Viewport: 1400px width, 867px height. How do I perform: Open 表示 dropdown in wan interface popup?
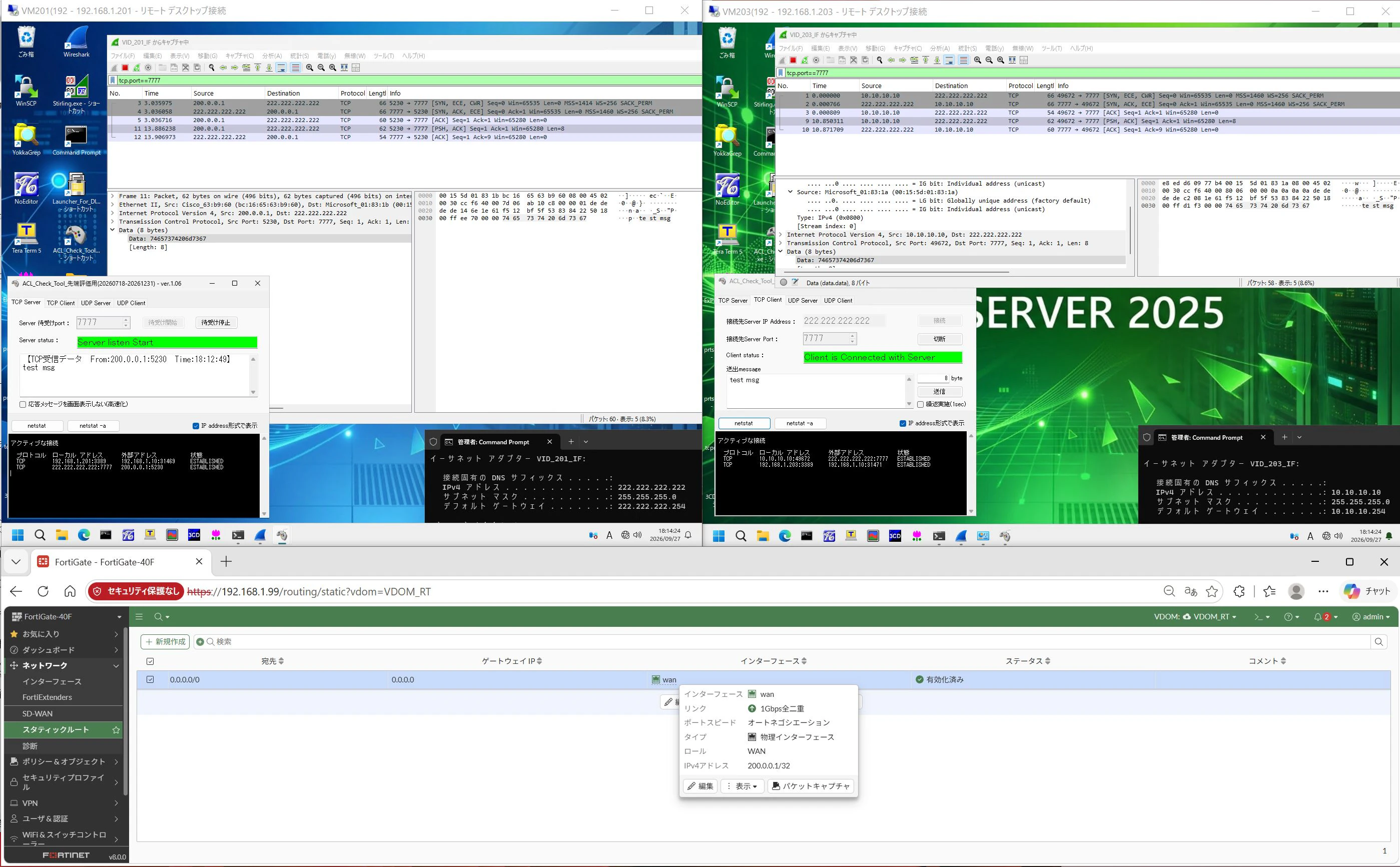[x=742, y=786]
